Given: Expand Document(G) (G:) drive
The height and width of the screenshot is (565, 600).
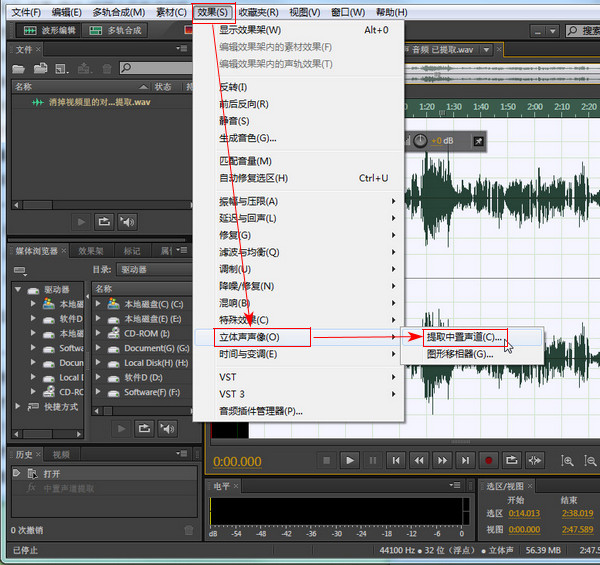Looking at the screenshot, I should (99, 348).
